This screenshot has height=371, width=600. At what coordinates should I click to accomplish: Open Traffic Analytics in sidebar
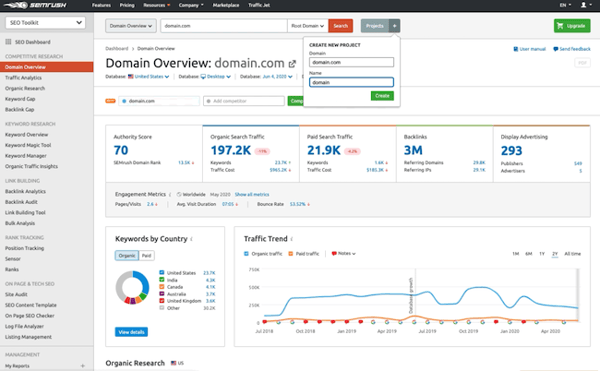pyautogui.click(x=23, y=78)
